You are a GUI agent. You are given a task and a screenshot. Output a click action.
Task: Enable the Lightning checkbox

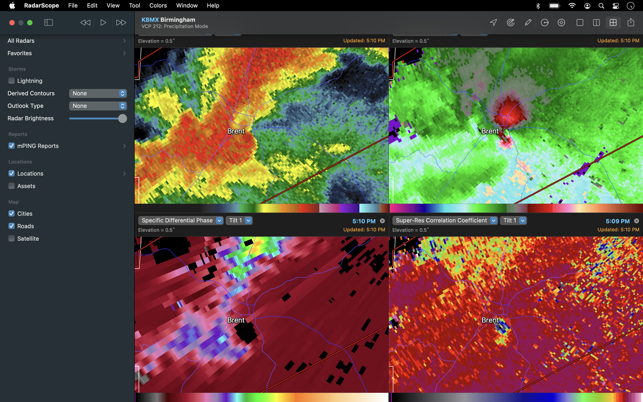pos(11,81)
